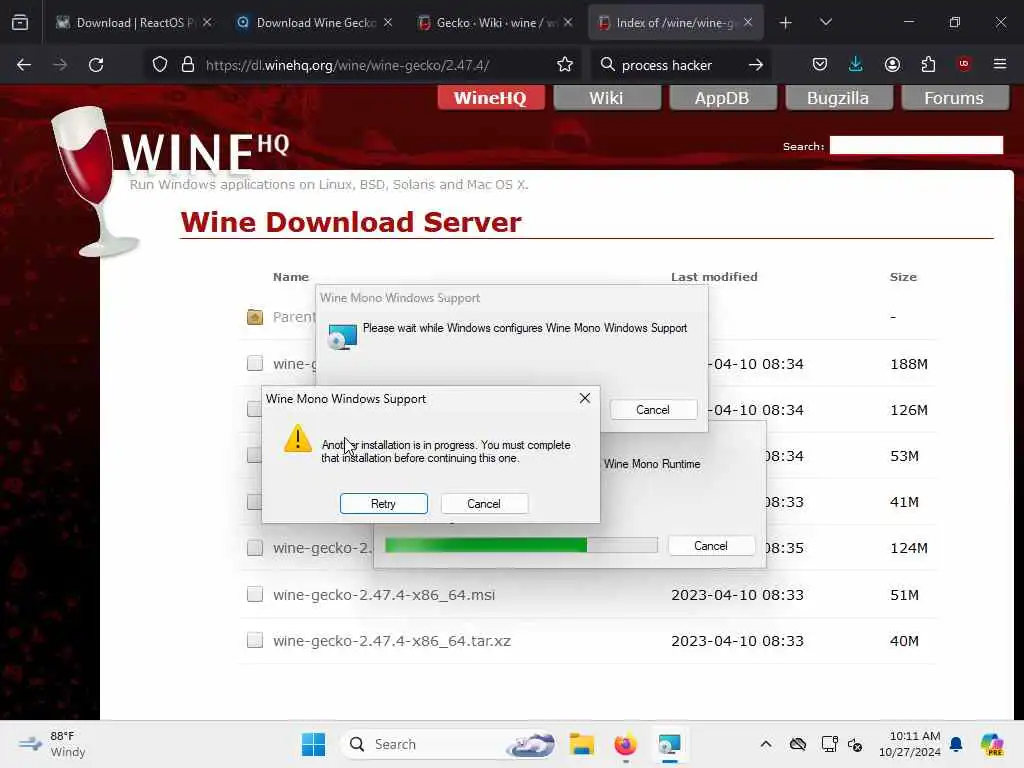Click the site padlock security icon
This screenshot has height=768, width=1024.
tap(188, 65)
